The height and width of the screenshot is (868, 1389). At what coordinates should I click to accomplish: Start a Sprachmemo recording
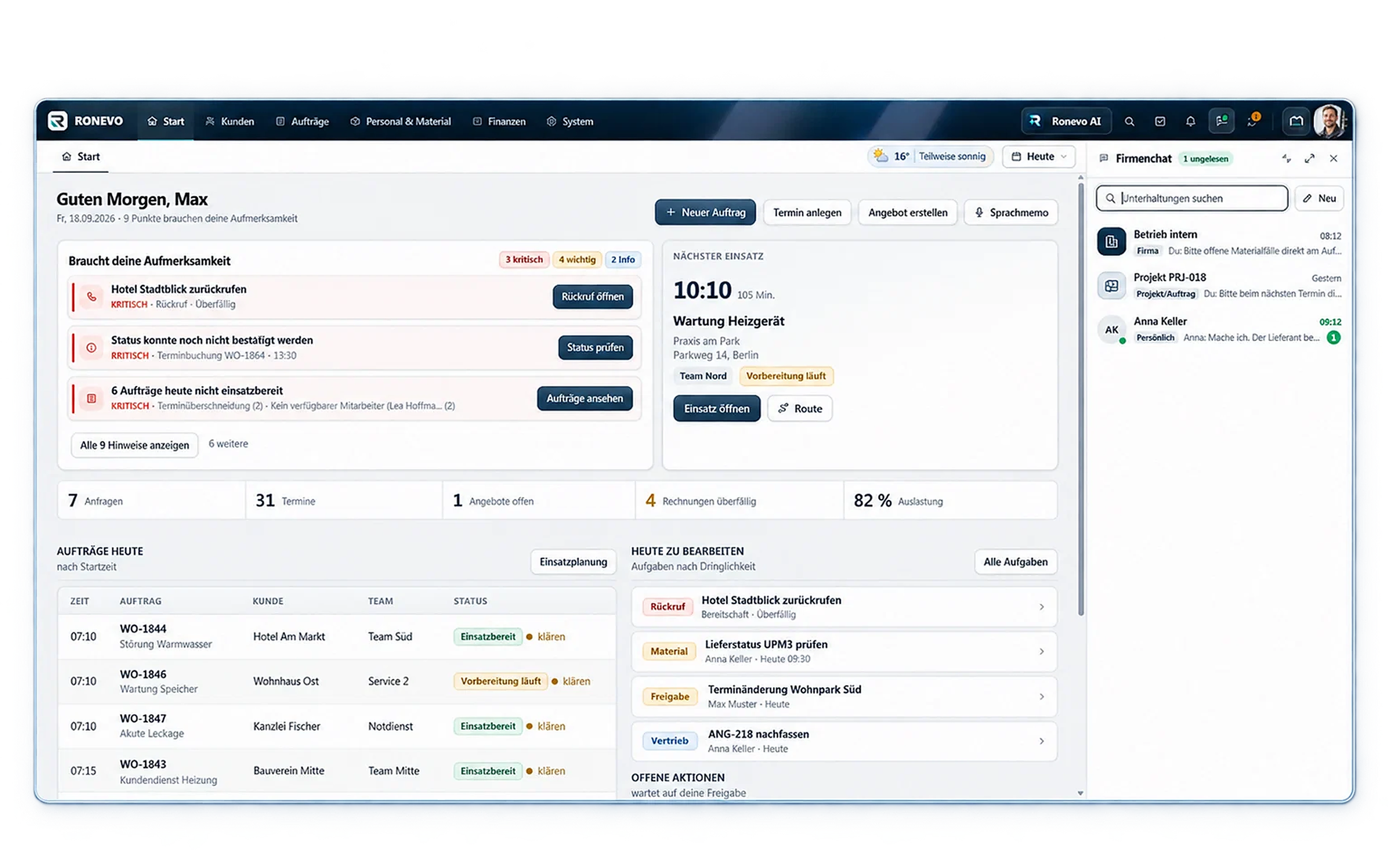(1011, 212)
